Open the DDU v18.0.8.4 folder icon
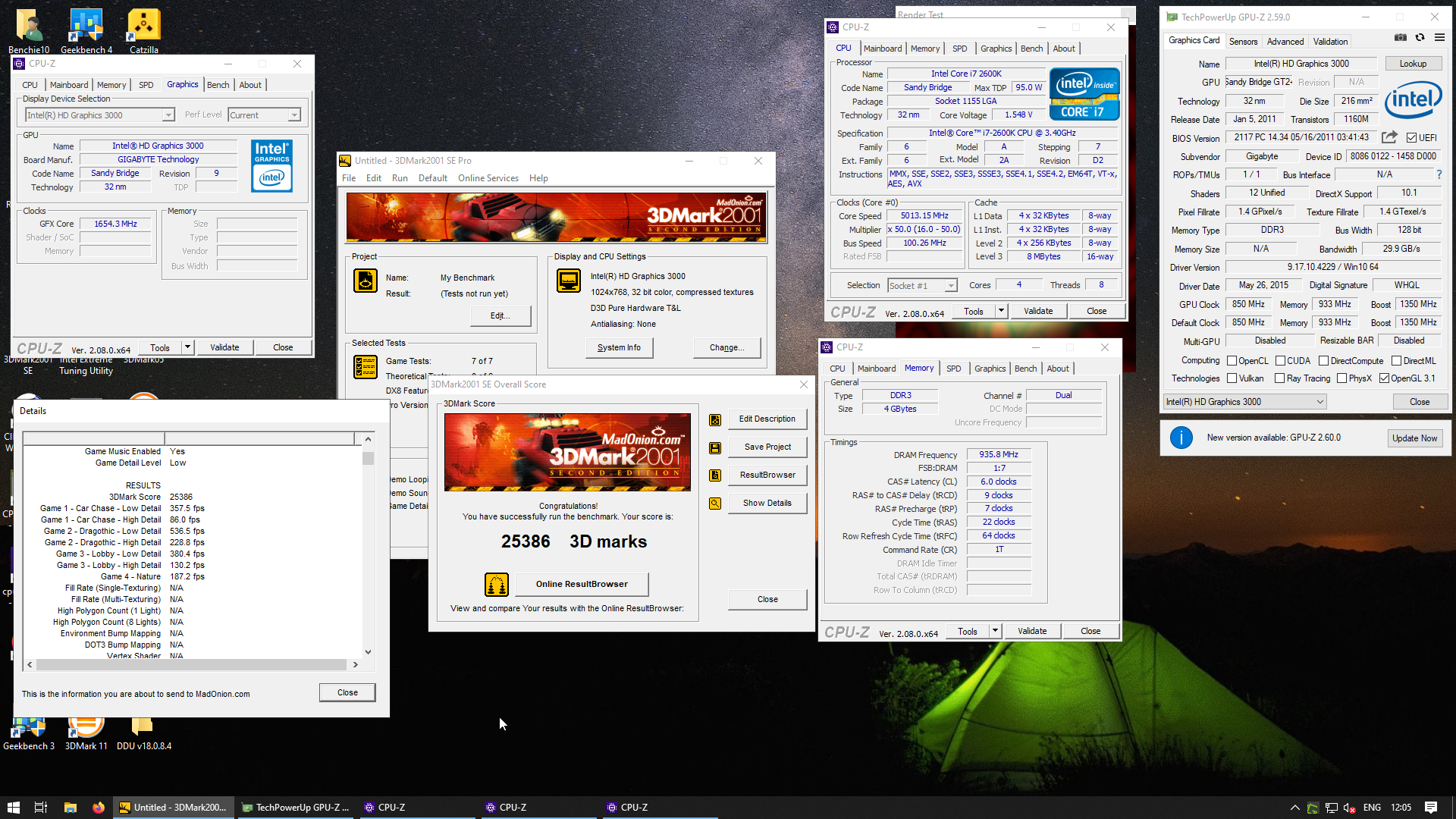The width and height of the screenshot is (1456, 819). tap(144, 733)
